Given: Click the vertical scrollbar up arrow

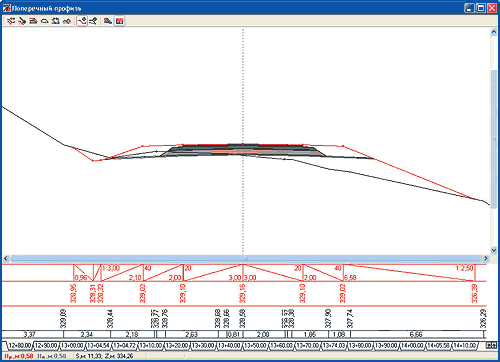Looking at the screenshot, I should (x=494, y=32).
